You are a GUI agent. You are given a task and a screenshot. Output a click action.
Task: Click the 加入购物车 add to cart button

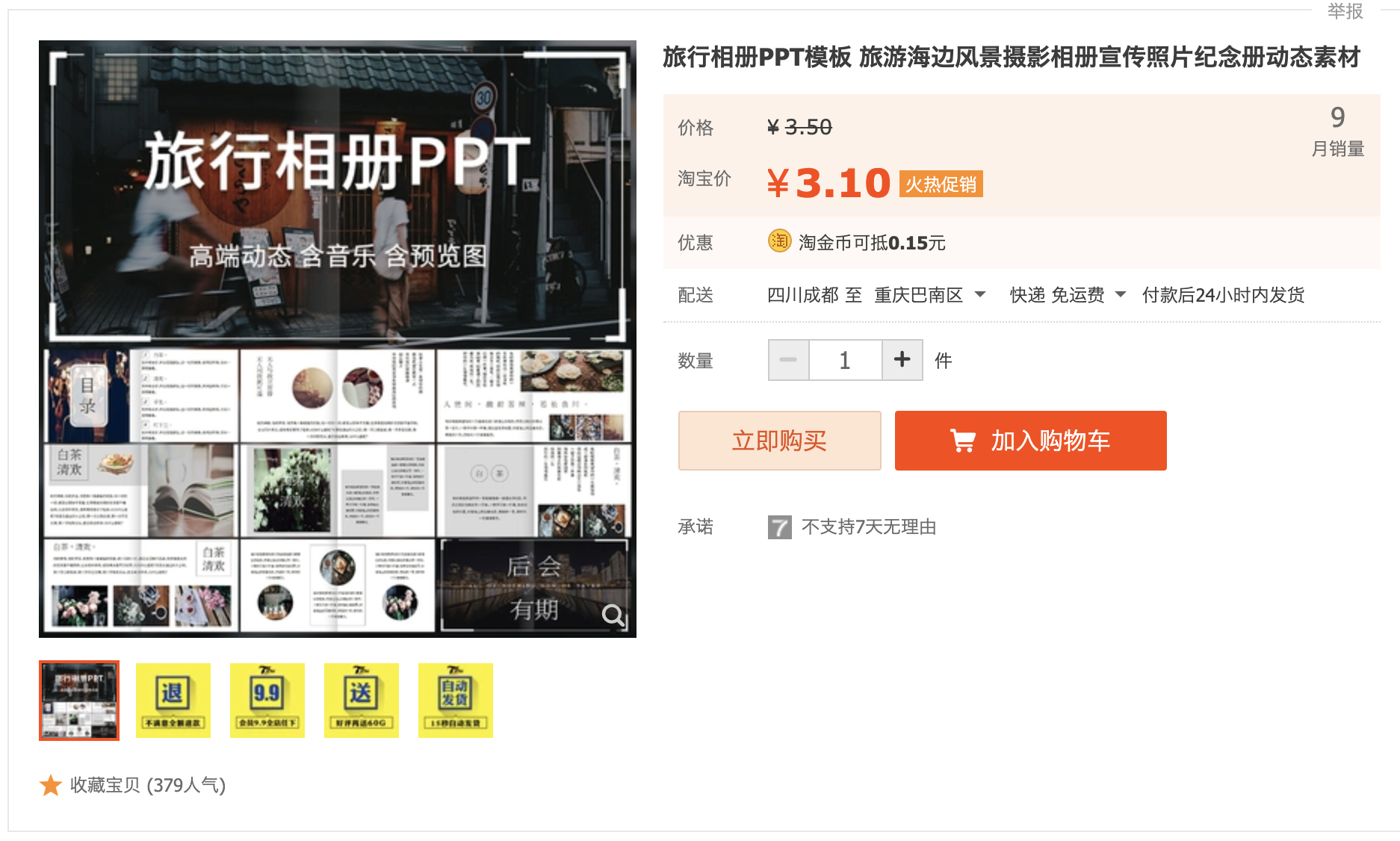point(1030,441)
